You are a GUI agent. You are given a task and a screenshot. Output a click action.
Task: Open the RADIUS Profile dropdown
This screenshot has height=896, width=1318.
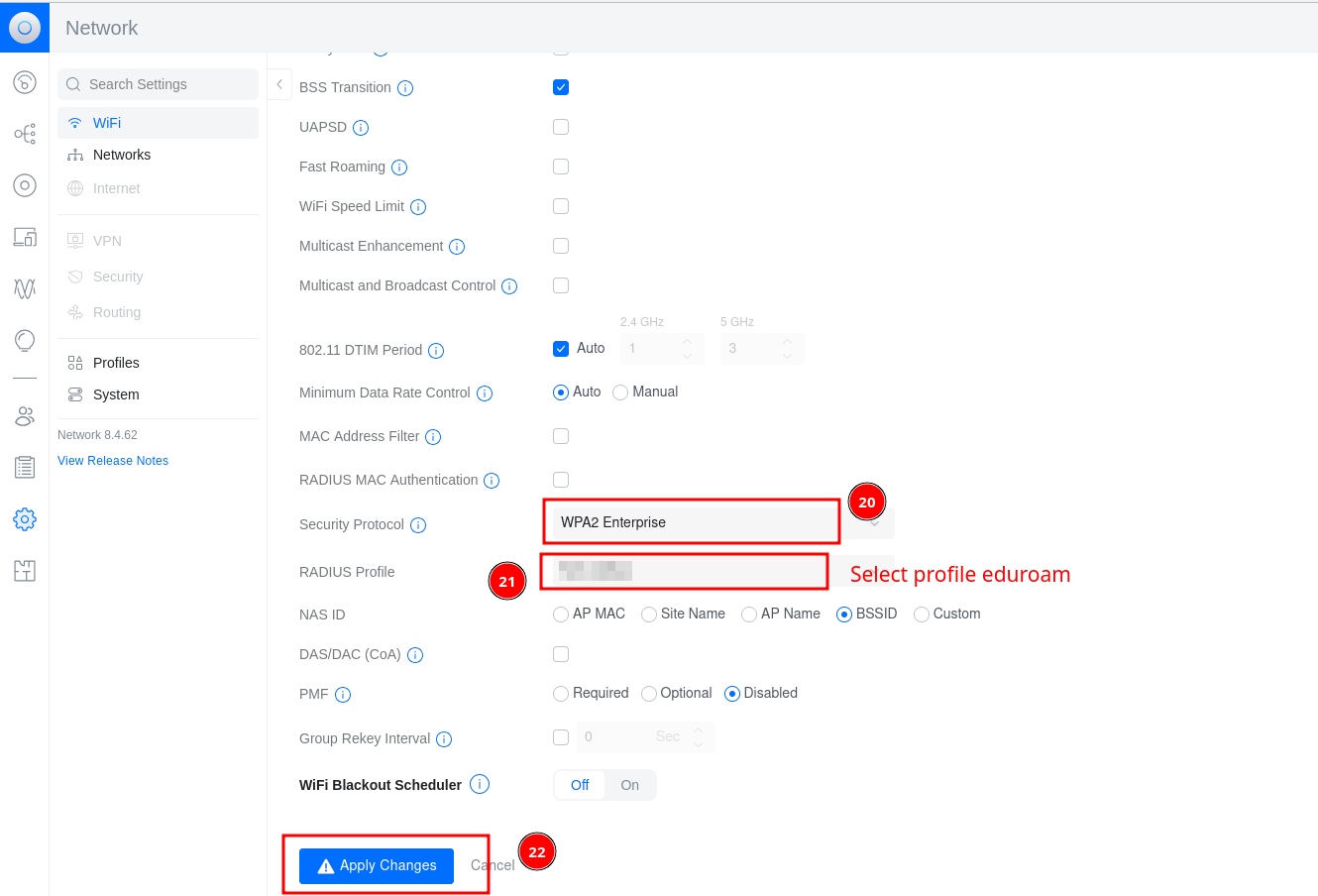723,571
